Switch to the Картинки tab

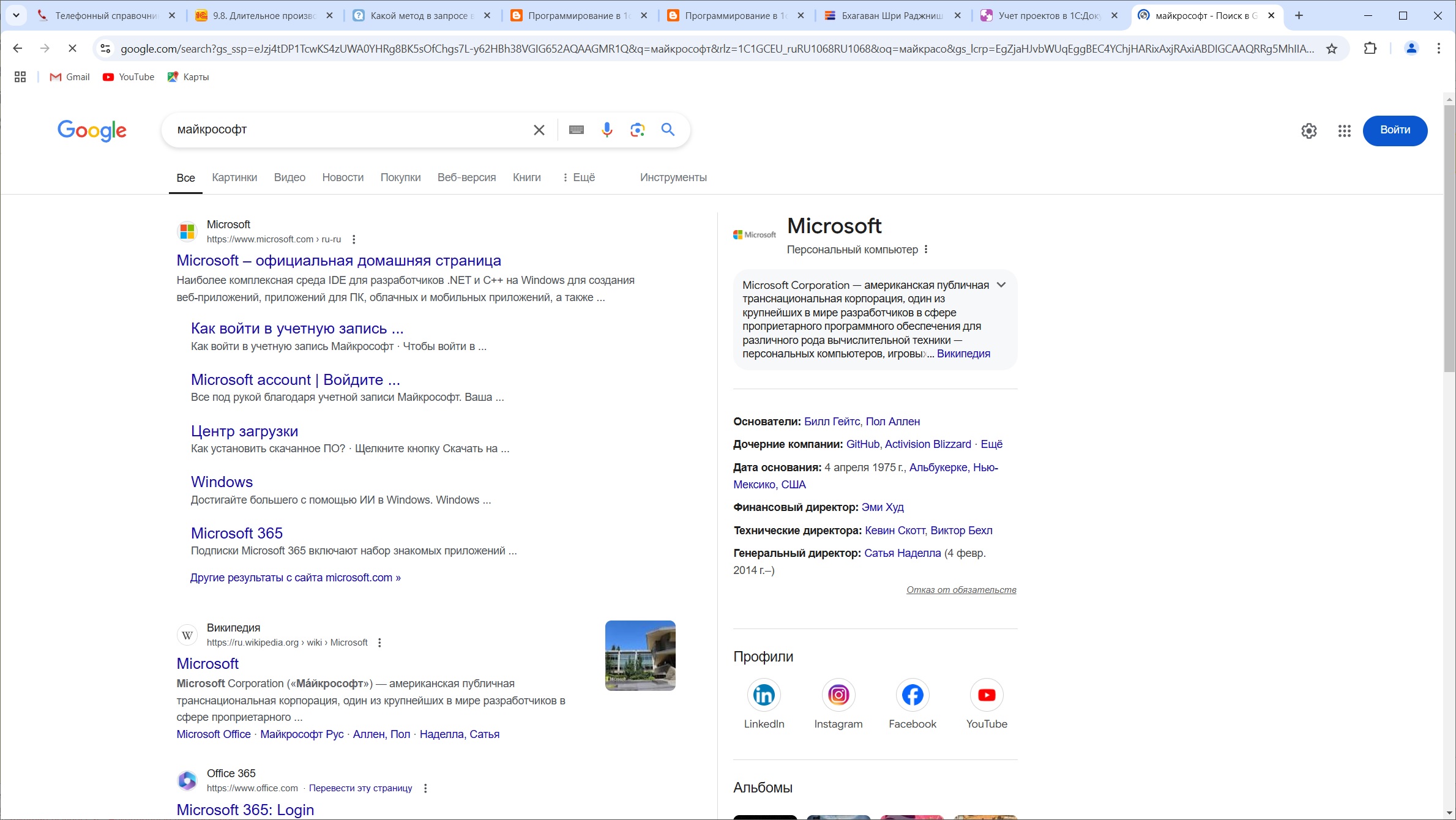(x=234, y=177)
